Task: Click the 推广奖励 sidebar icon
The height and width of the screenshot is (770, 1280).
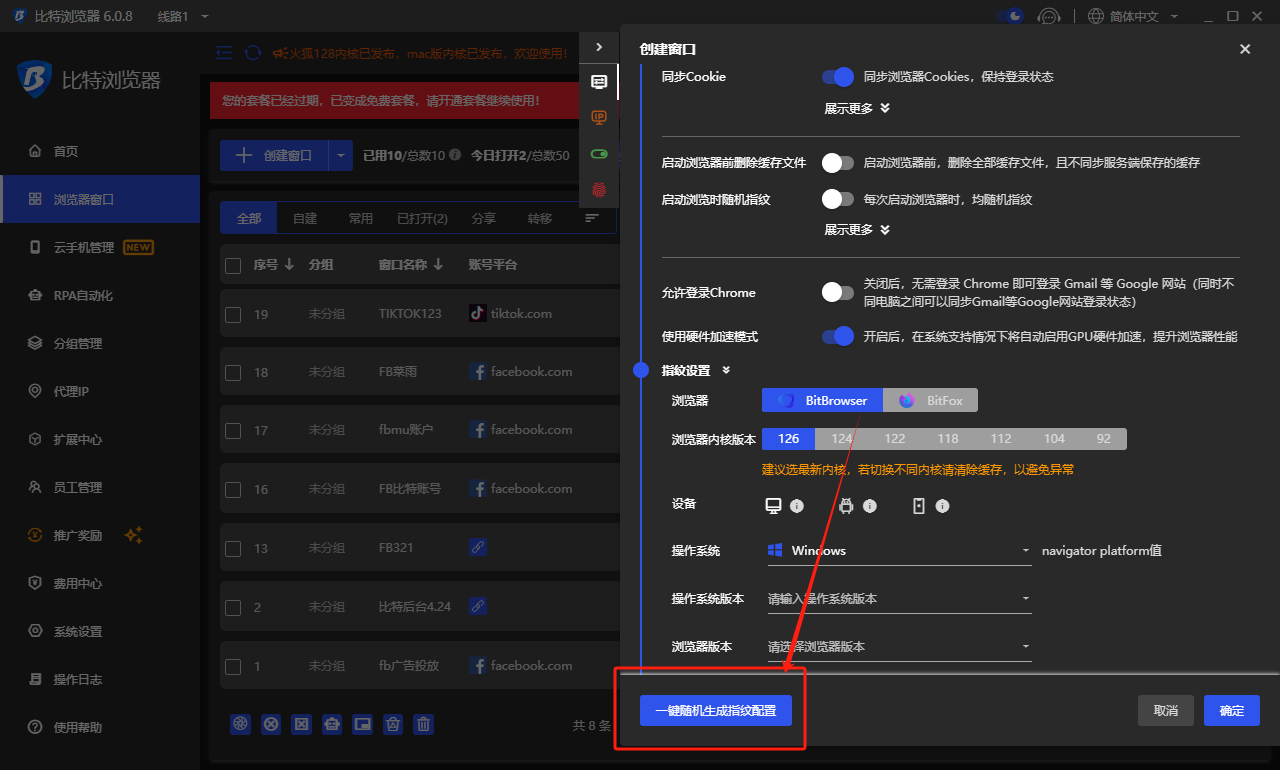Action: (x=35, y=535)
